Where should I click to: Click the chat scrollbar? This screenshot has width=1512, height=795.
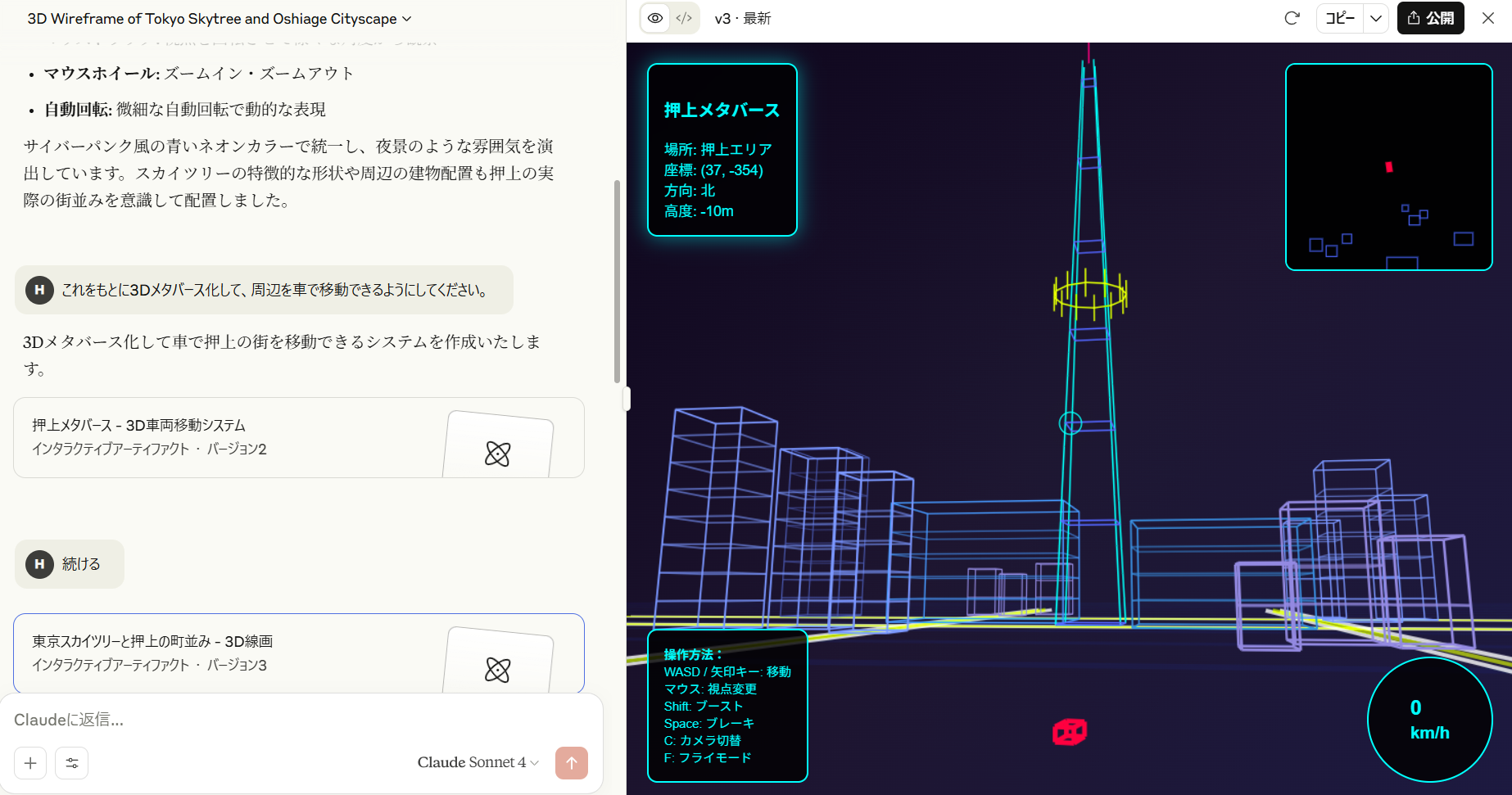(x=617, y=281)
